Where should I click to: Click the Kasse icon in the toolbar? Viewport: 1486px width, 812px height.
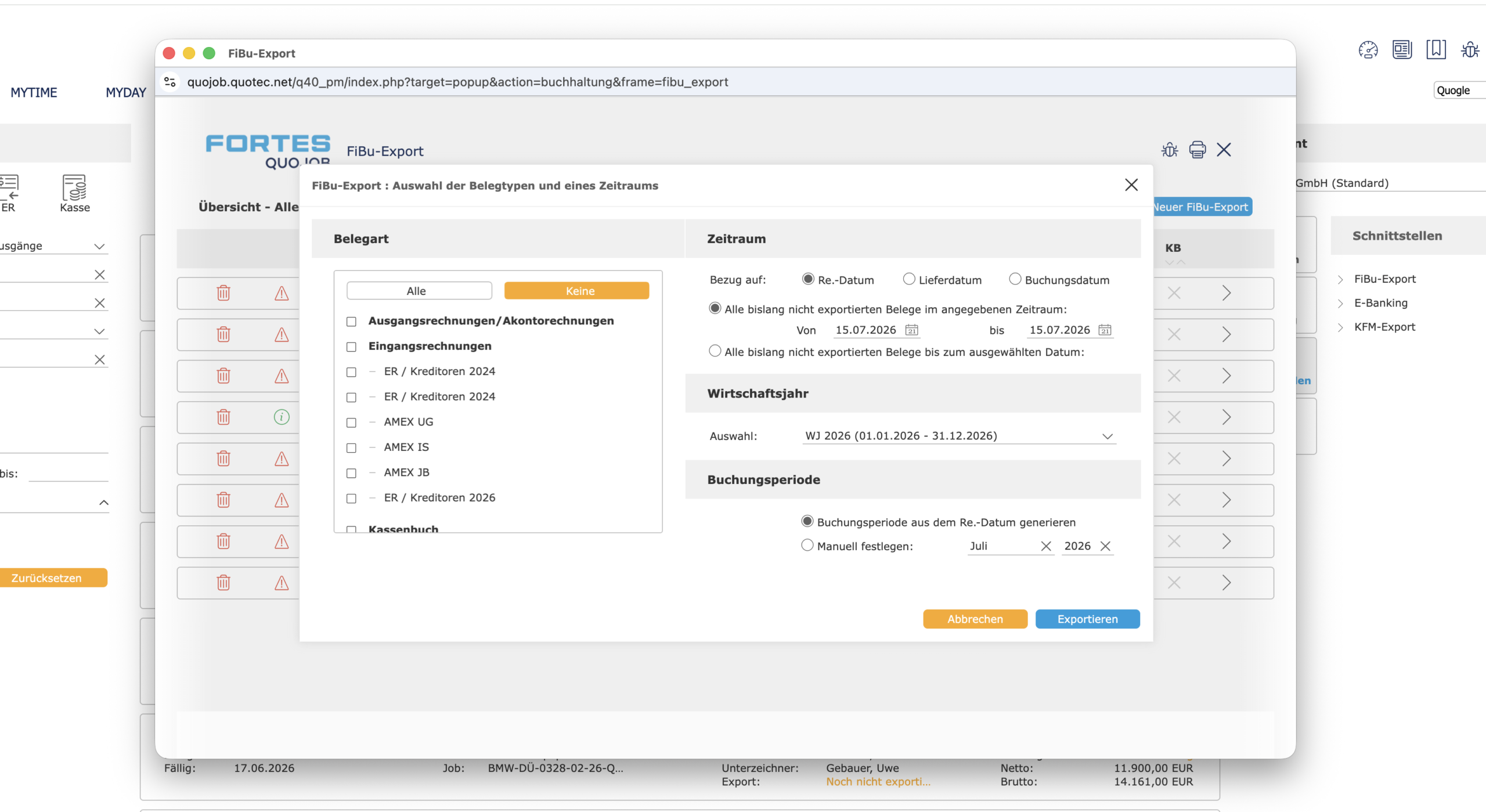pos(75,194)
